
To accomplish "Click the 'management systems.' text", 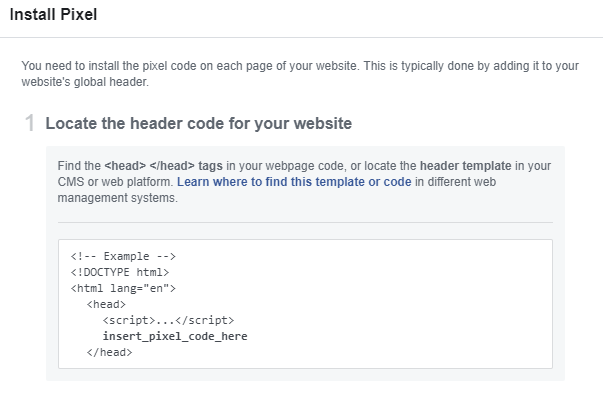I will [118, 198].
